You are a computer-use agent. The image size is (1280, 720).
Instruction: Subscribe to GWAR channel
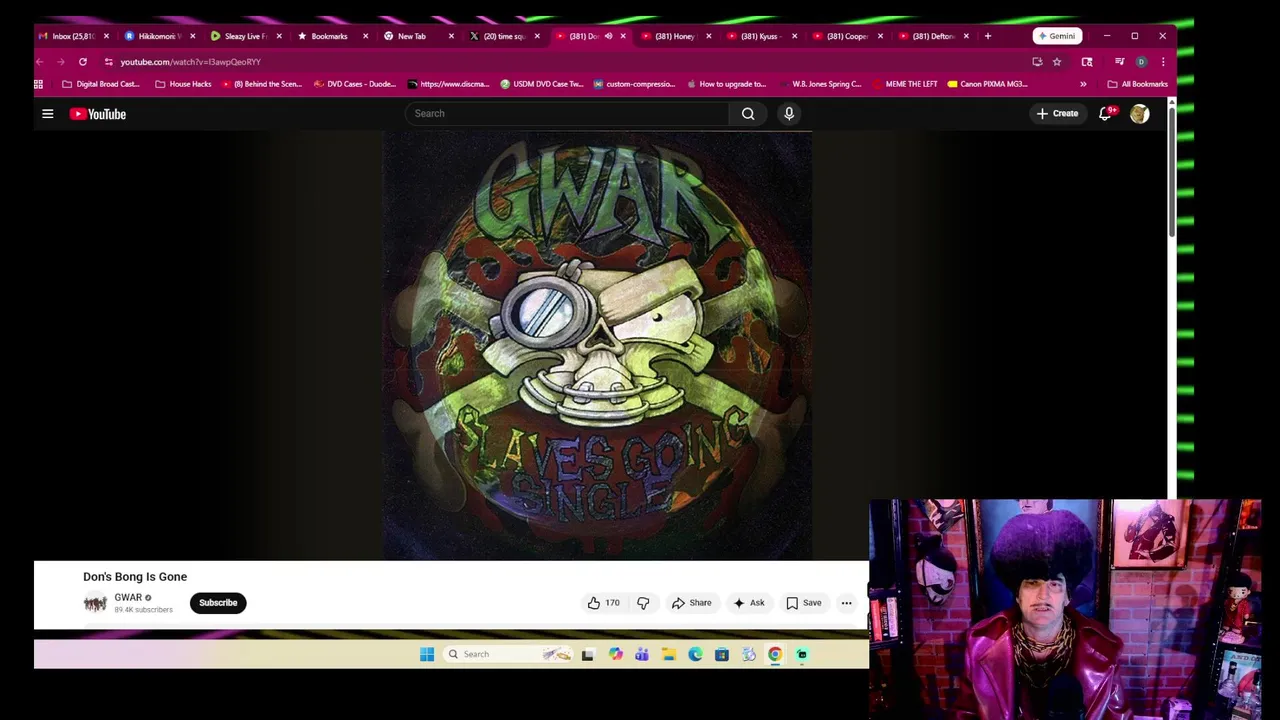218,603
